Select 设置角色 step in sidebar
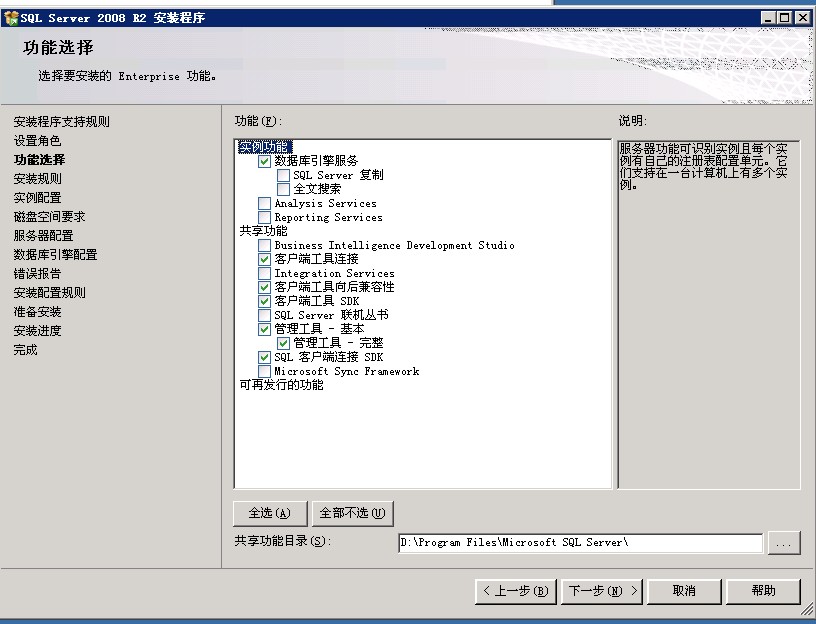The image size is (816, 624). coord(37,141)
